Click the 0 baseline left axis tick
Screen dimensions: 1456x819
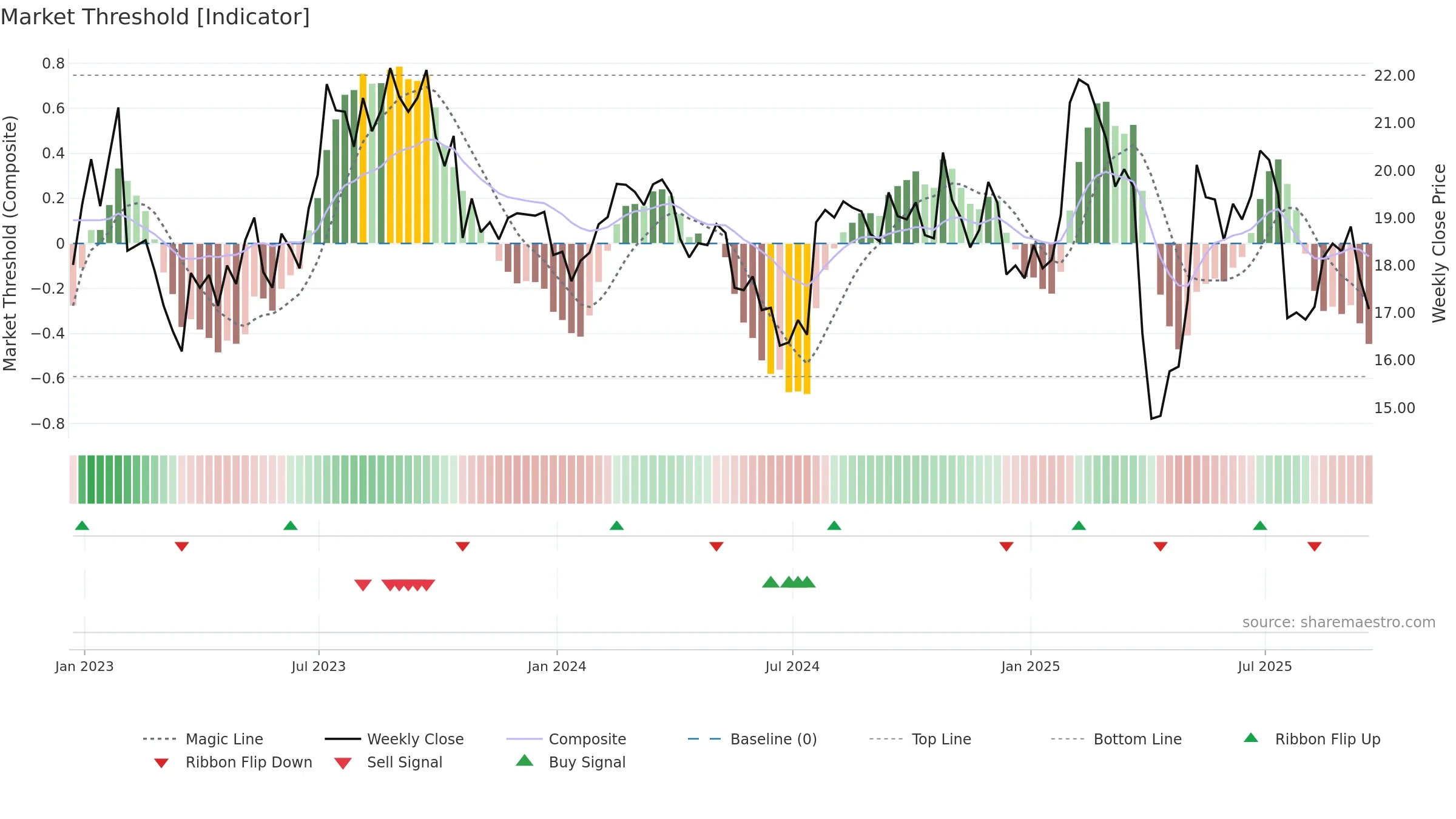(x=60, y=243)
